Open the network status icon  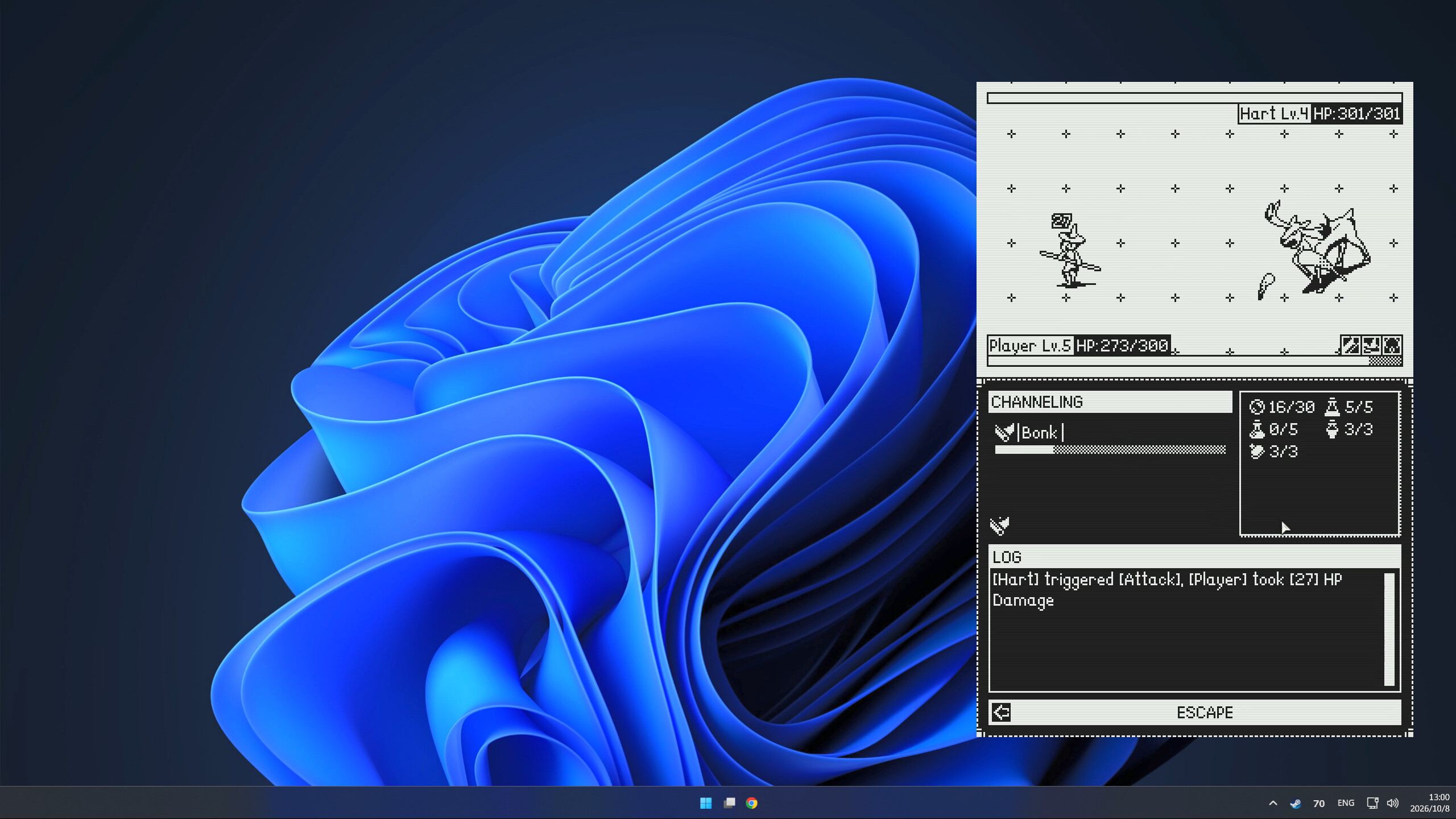tap(1372, 803)
